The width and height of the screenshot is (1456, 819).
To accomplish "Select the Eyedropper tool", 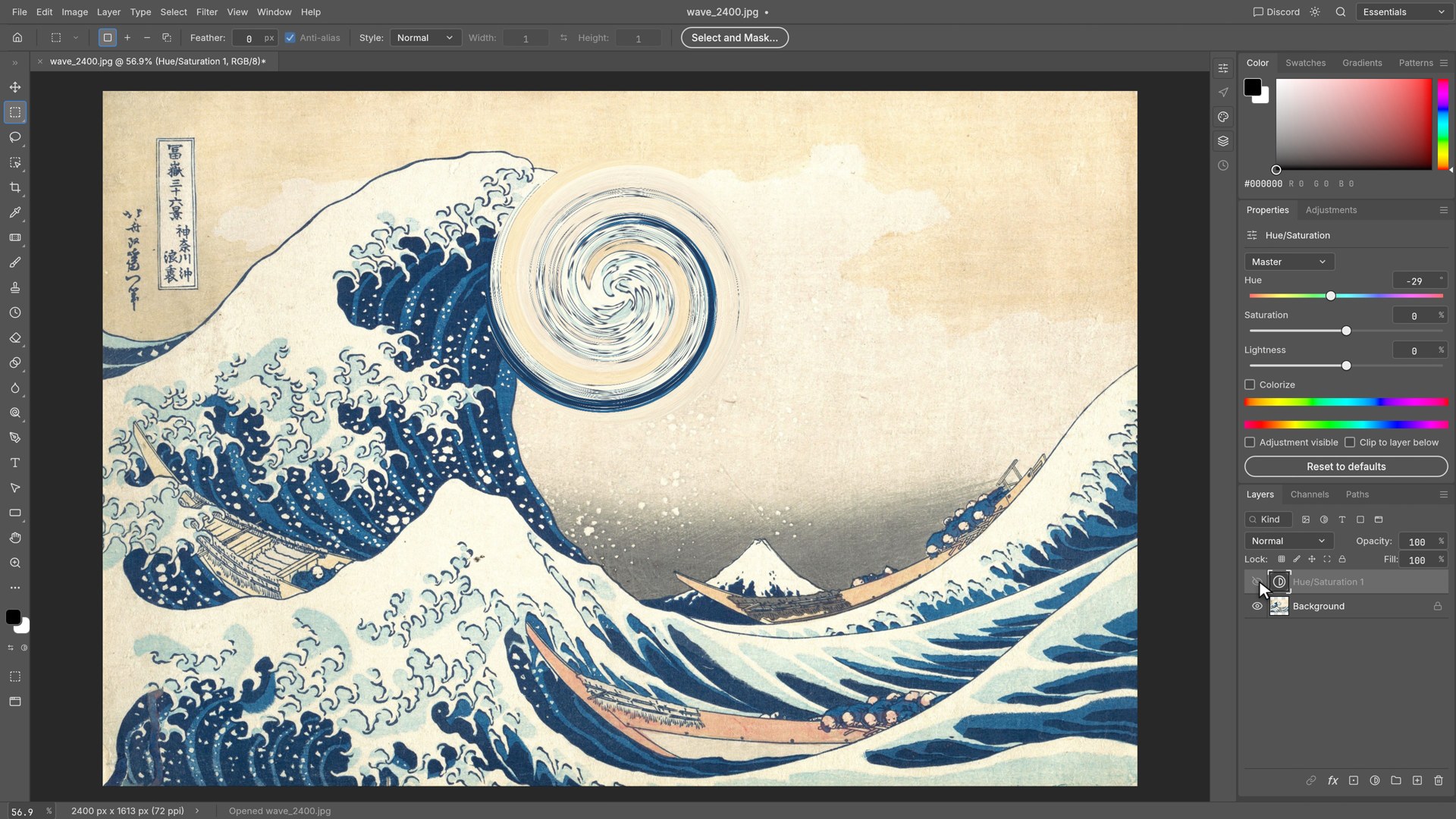I will [x=15, y=212].
